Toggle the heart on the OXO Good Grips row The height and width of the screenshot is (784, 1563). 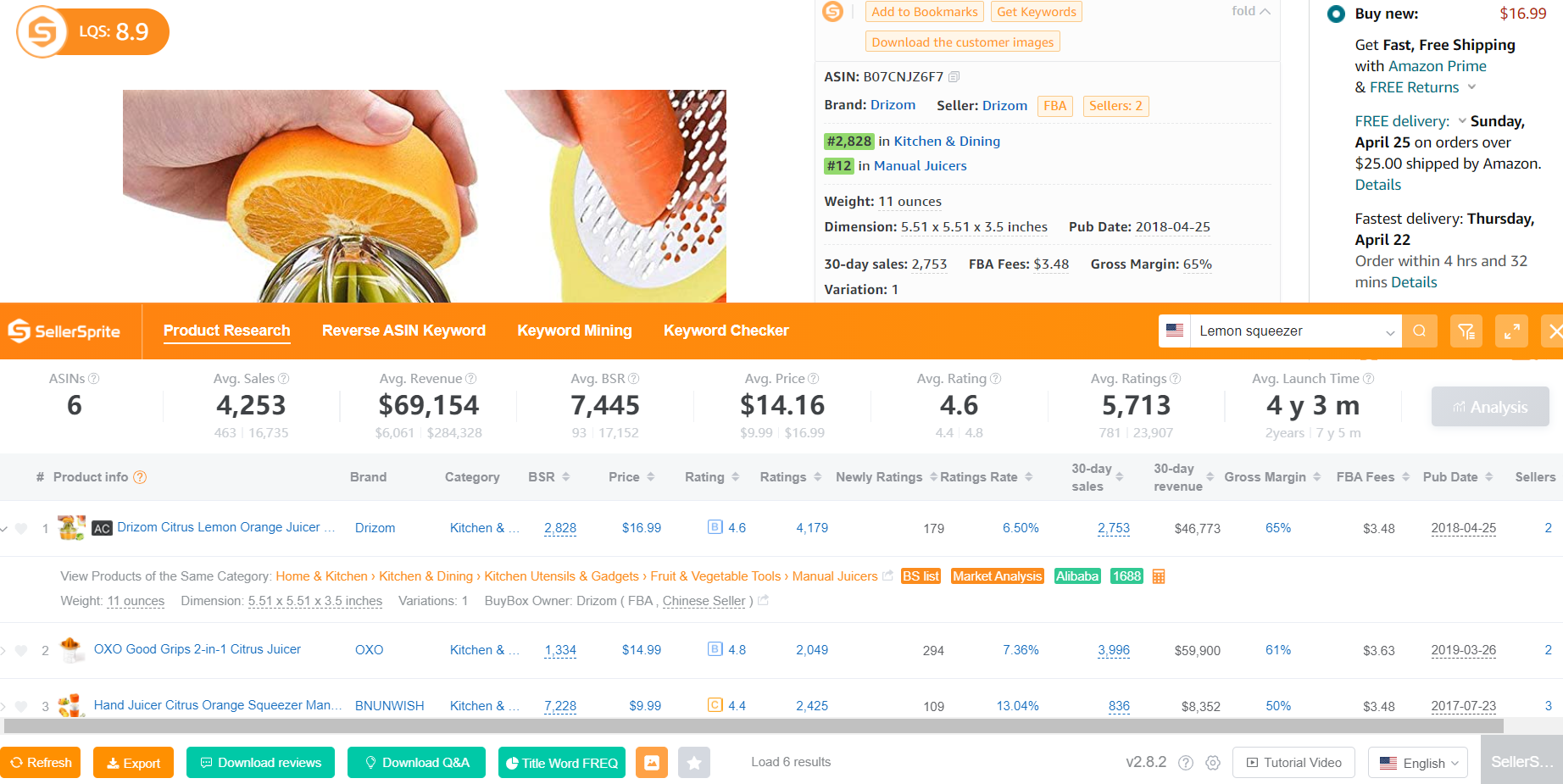click(x=22, y=651)
